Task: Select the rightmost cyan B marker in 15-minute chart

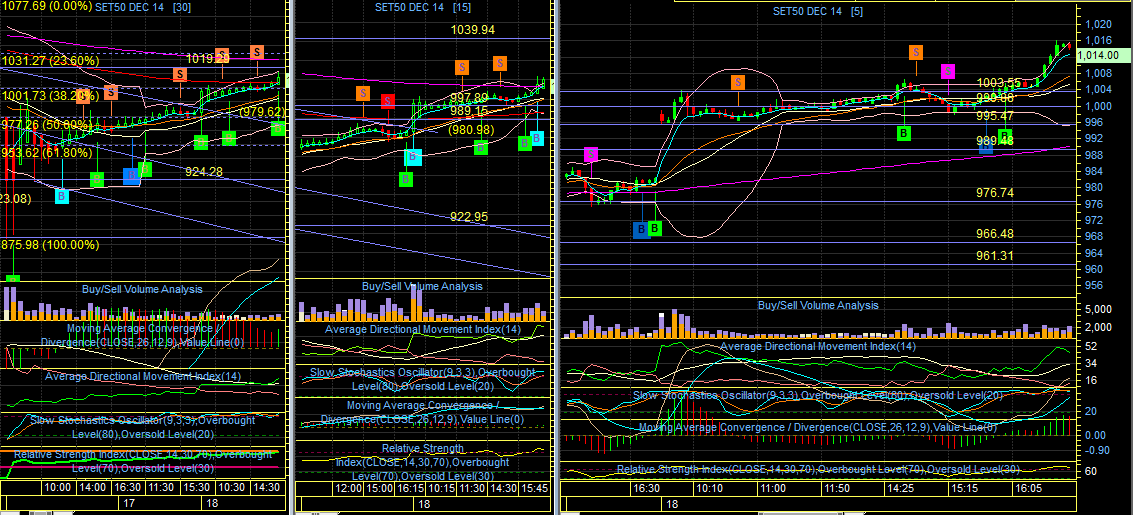Action: pyautogui.click(x=536, y=137)
